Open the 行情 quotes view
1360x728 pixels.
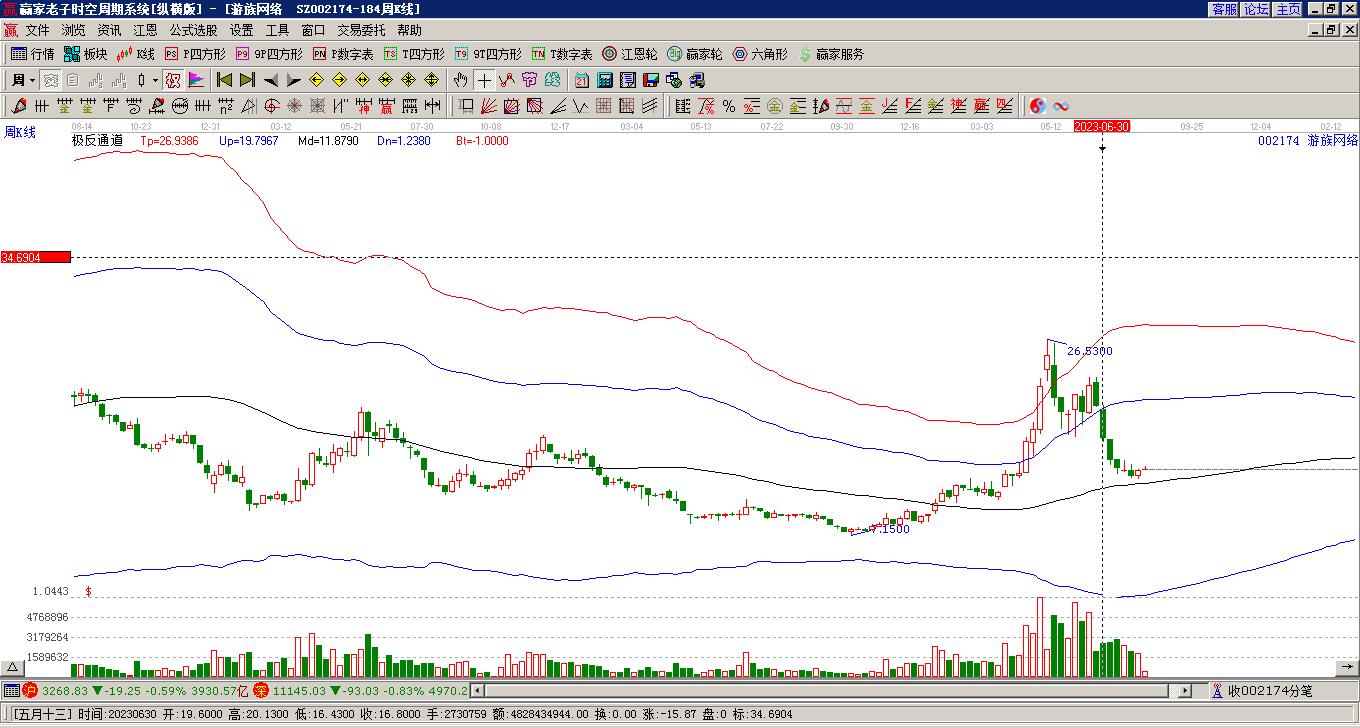pos(33,54)
